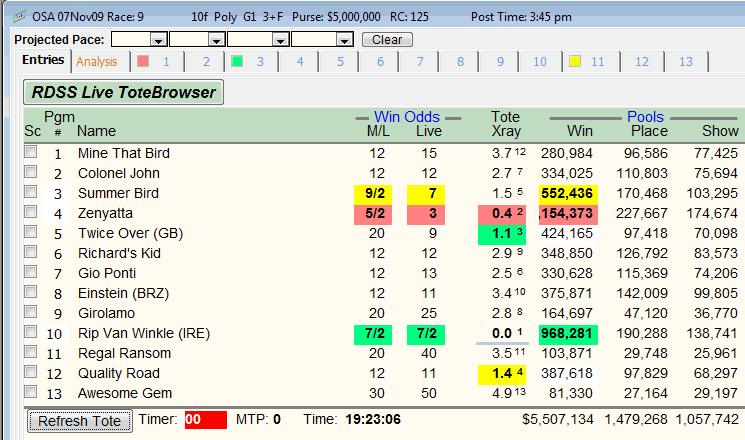Click Zenyatta's red 0.4 Tote Xray cell
The image size is (745, 440).
click(502, 214)
